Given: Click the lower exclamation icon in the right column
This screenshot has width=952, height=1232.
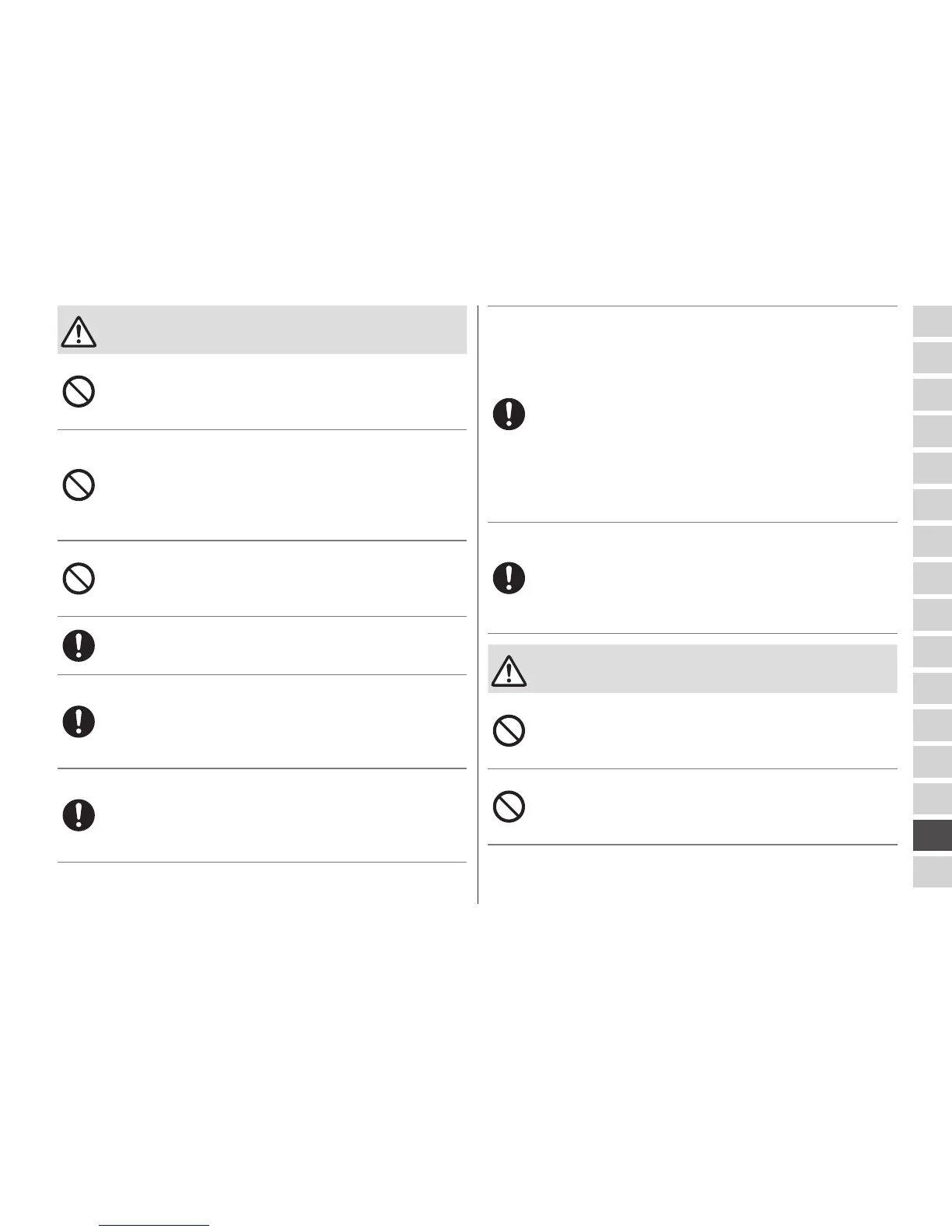Looking at the screenshot, I should point(509,578).
